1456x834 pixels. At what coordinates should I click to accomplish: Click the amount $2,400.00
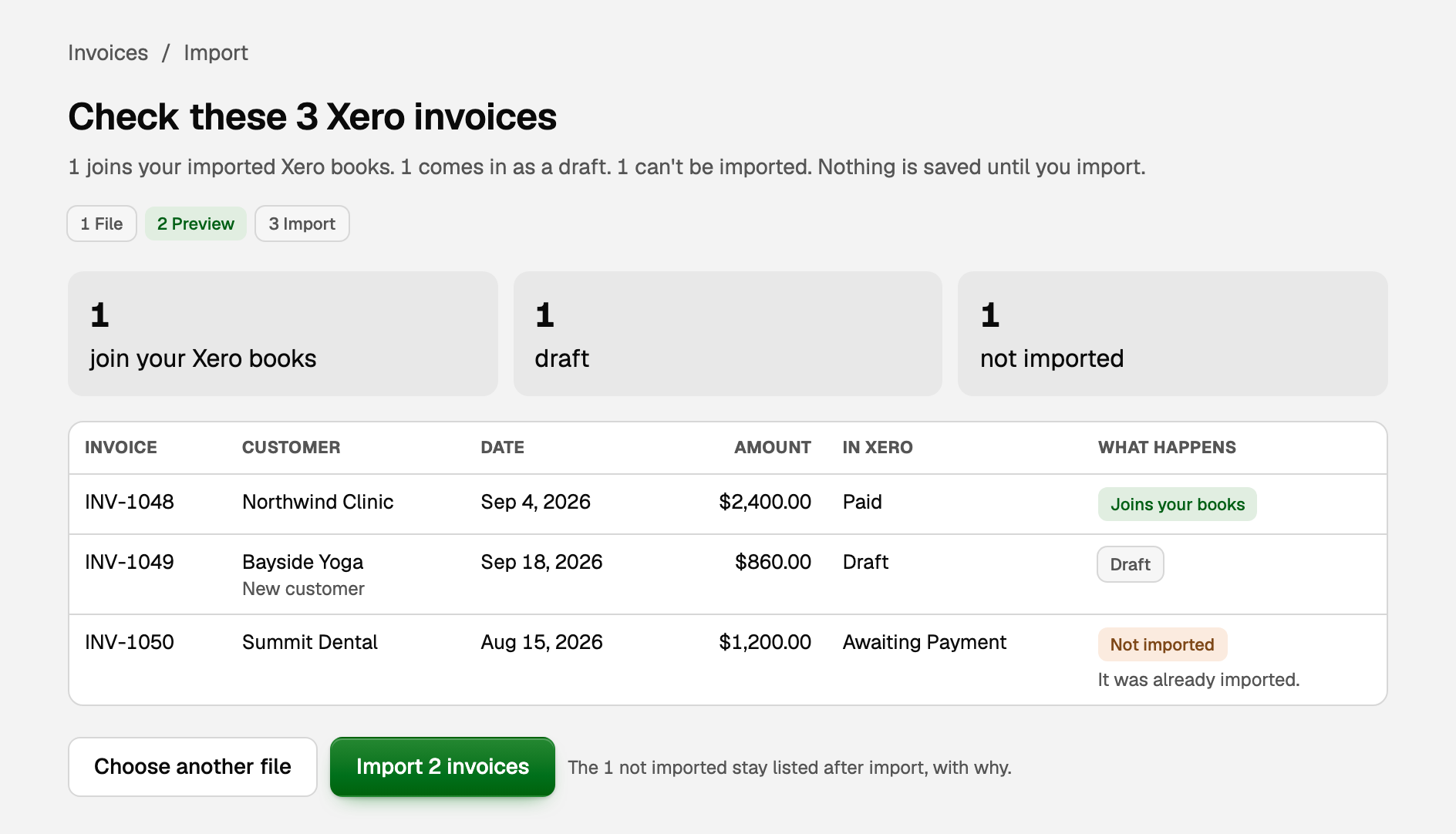coord(765,502)
